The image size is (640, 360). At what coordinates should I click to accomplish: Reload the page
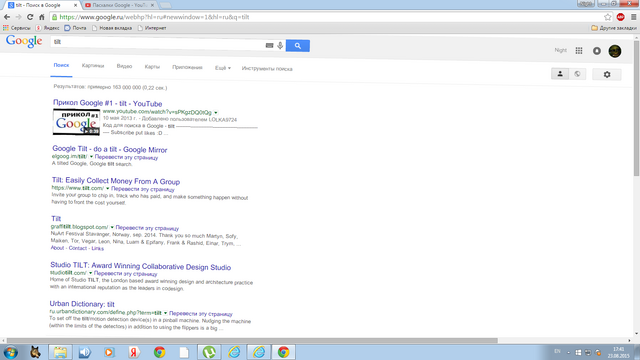point(30,17)
